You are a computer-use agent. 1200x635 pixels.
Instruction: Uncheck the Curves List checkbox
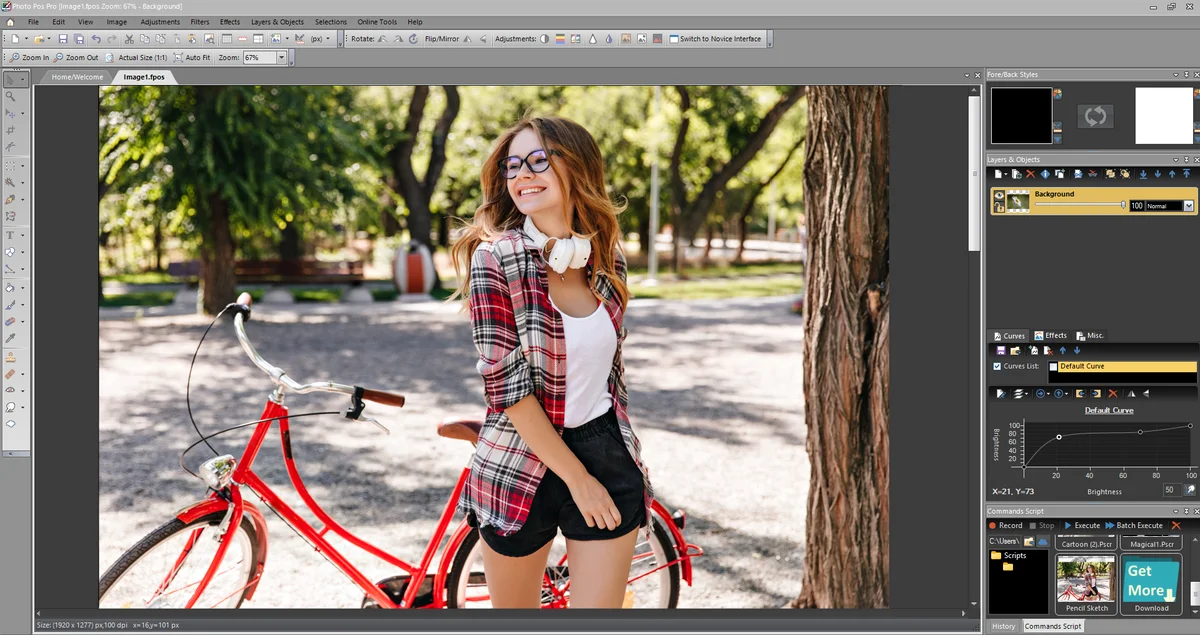click(997, 367)
